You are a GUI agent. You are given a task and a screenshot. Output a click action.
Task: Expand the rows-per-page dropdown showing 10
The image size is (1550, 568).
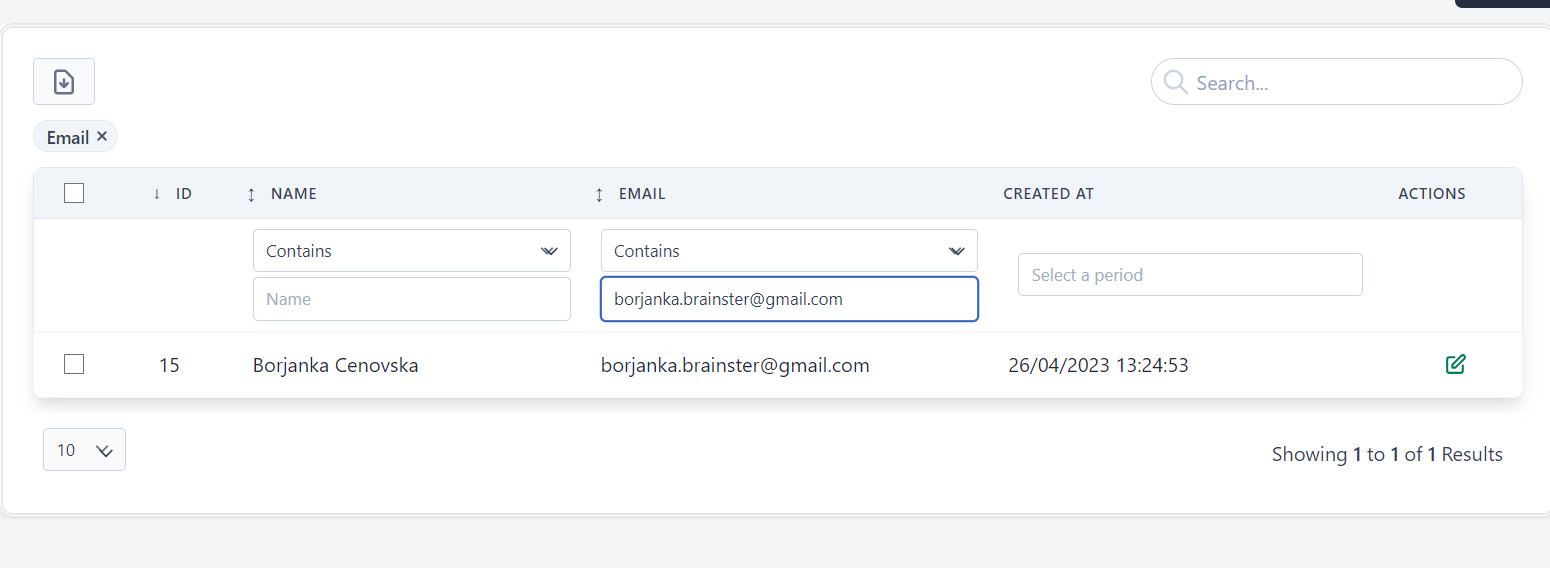(84, 450)
